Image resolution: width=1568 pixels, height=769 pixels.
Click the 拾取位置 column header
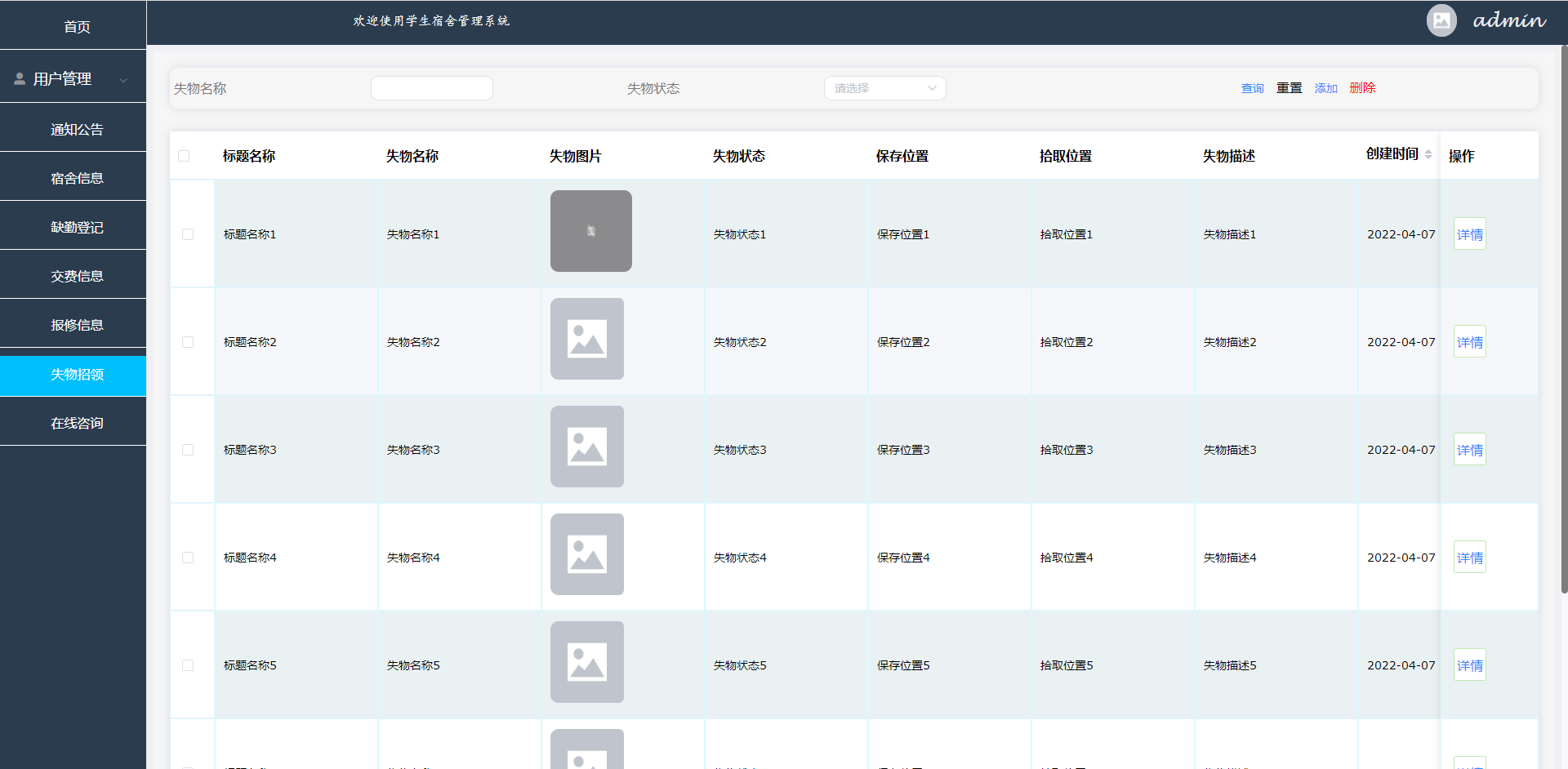[x=1066, y=156]
